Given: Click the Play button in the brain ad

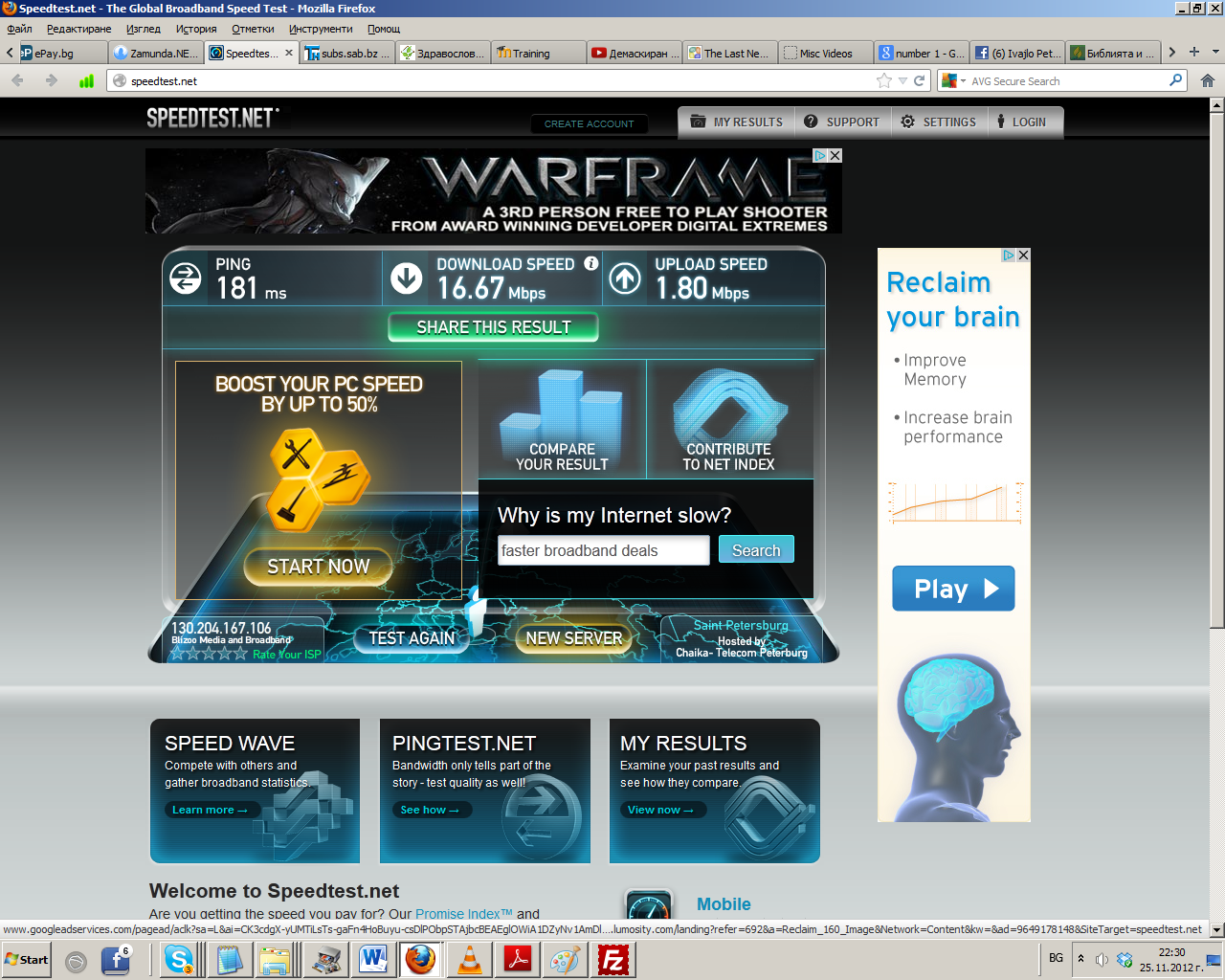Looking at the screenshot, I should (953, 589).
